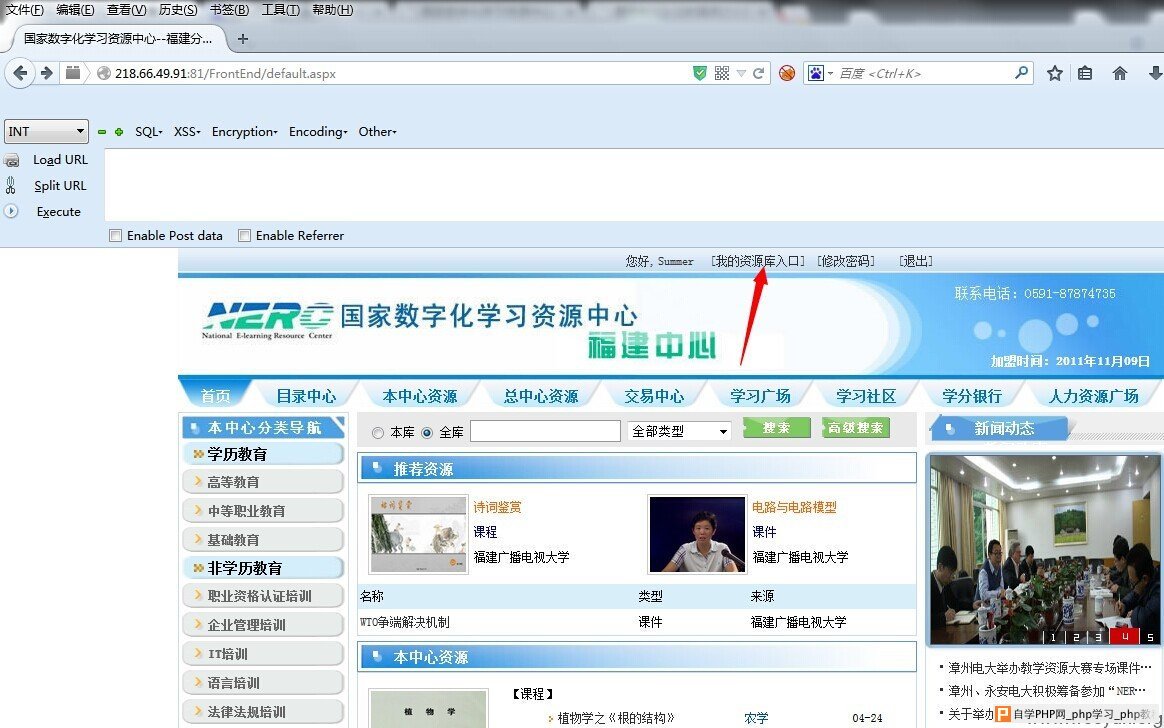
Task: Open the 文件(F) menu
Action: pos(24,10)
